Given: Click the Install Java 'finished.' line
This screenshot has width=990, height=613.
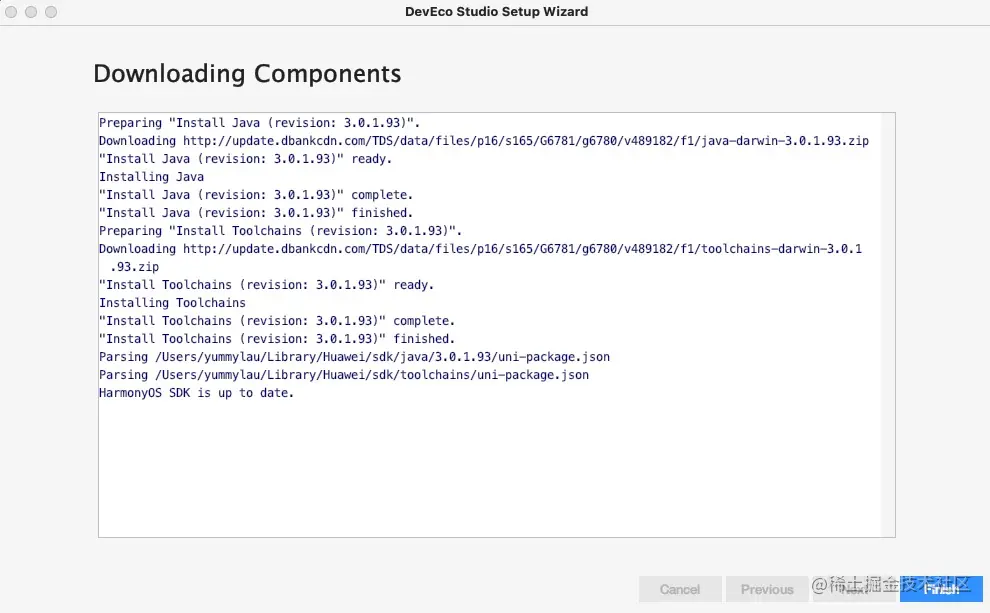Looking at the screenshot, I should coord(256,213).
